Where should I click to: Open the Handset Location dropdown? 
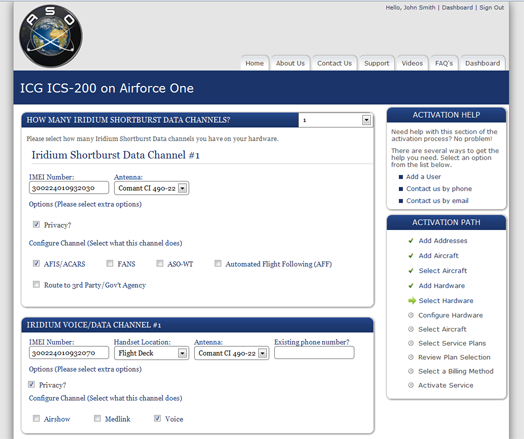pyautogui.click(x=151, y=353)
